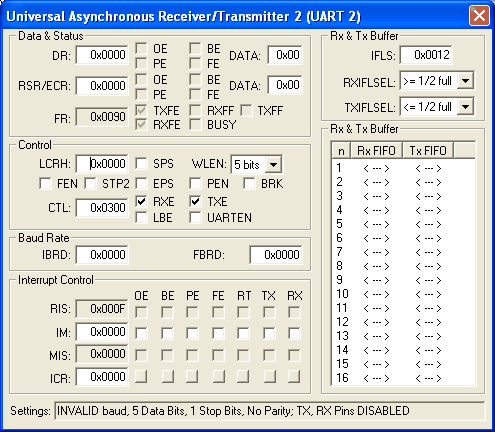The width and height of the screenshot is (495, 432).
Task: Click the Rx FIFO column header
Action: click(x=376, y=150)
